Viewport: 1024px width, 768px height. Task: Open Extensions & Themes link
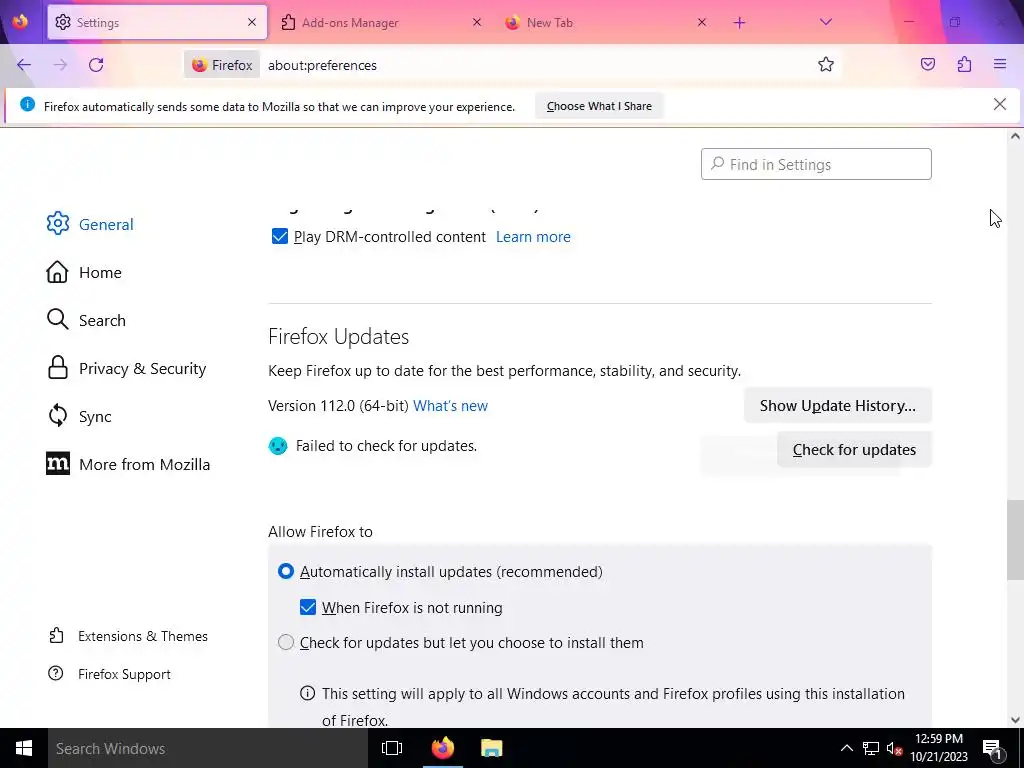point(129,636)
